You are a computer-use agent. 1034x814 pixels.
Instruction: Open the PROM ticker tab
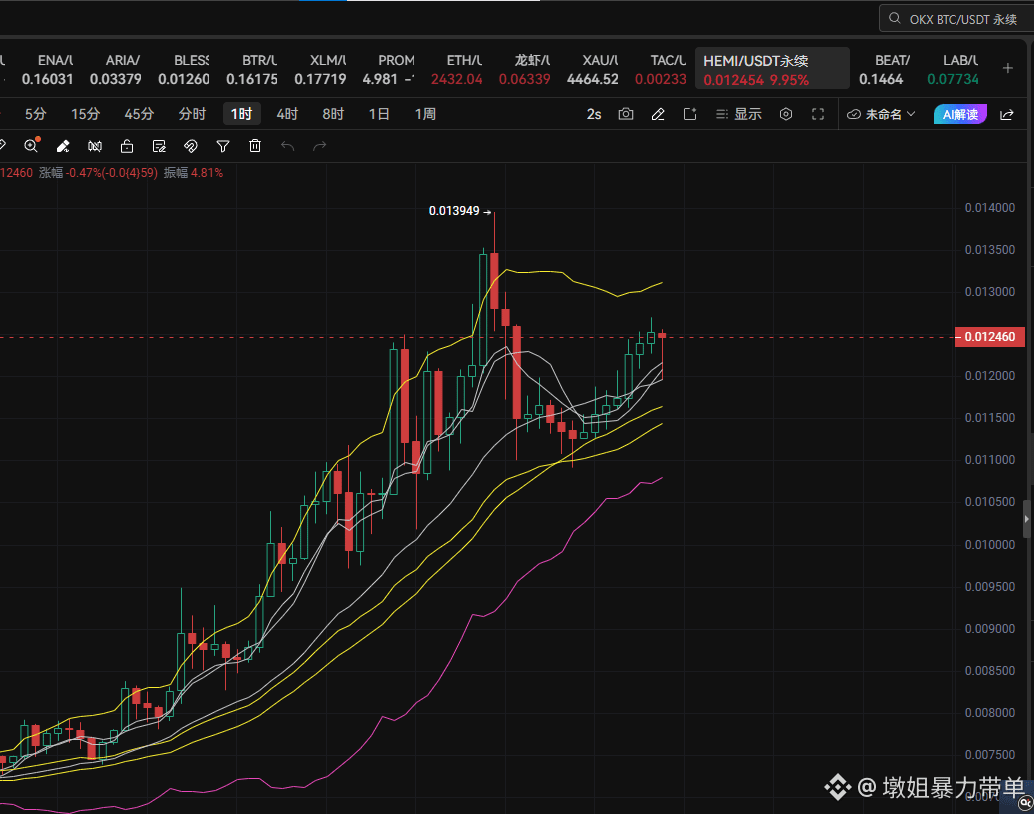coord(388,69)
